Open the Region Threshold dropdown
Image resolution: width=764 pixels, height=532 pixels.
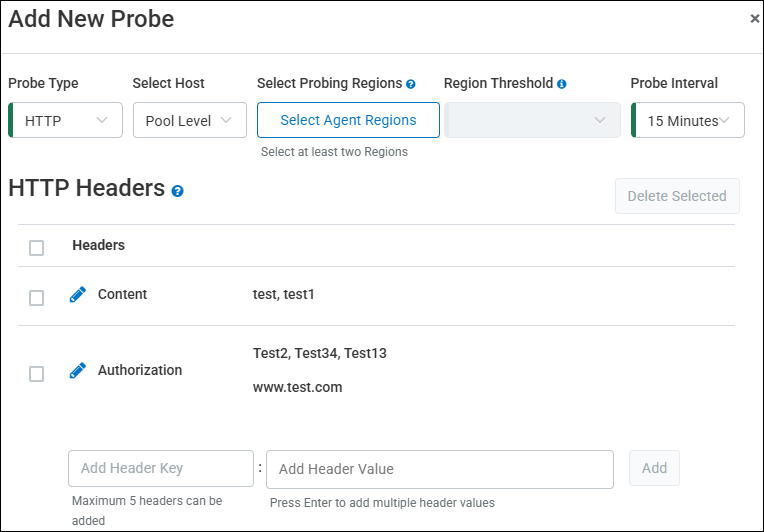point(530,120)
